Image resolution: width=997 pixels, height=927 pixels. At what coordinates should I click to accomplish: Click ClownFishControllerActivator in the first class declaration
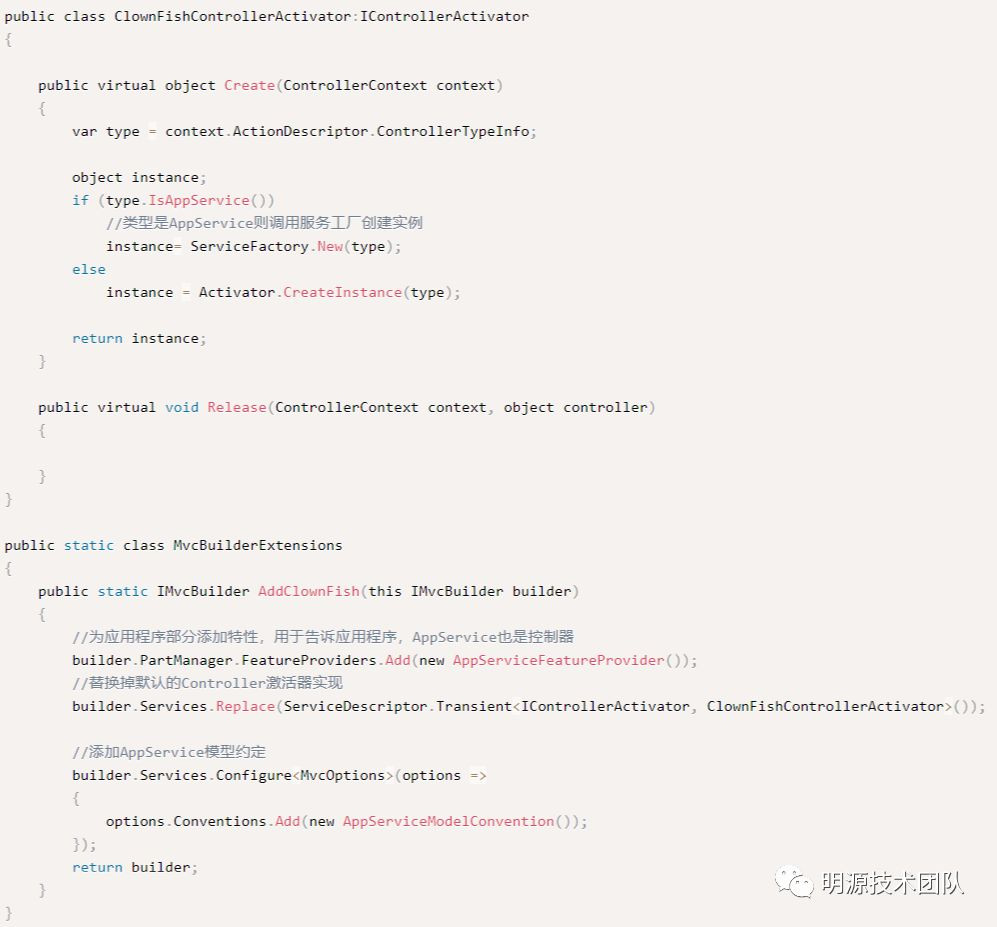[x=232, y=17]
